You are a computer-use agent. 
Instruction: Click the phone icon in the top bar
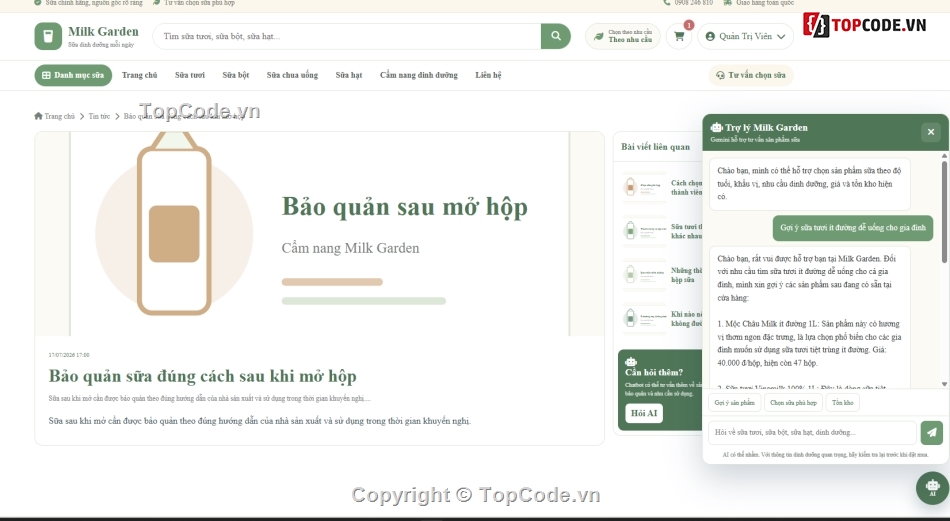(667, 3)
